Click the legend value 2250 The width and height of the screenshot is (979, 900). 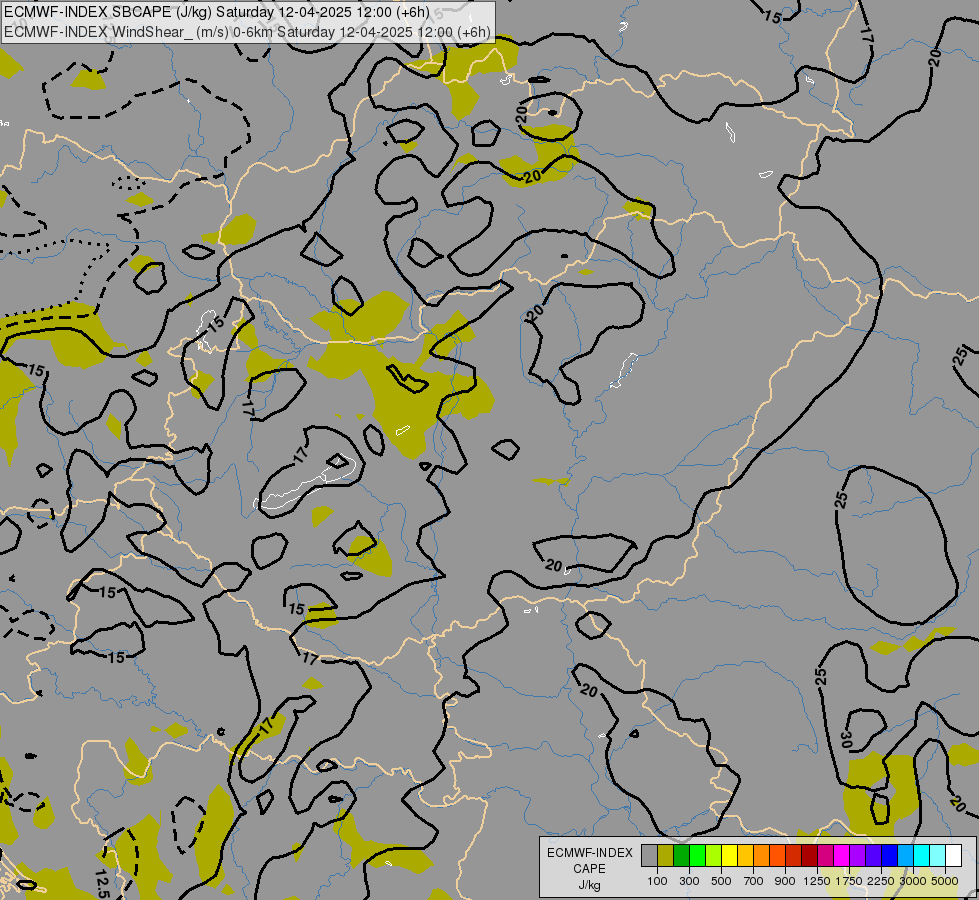coord(881,881)
